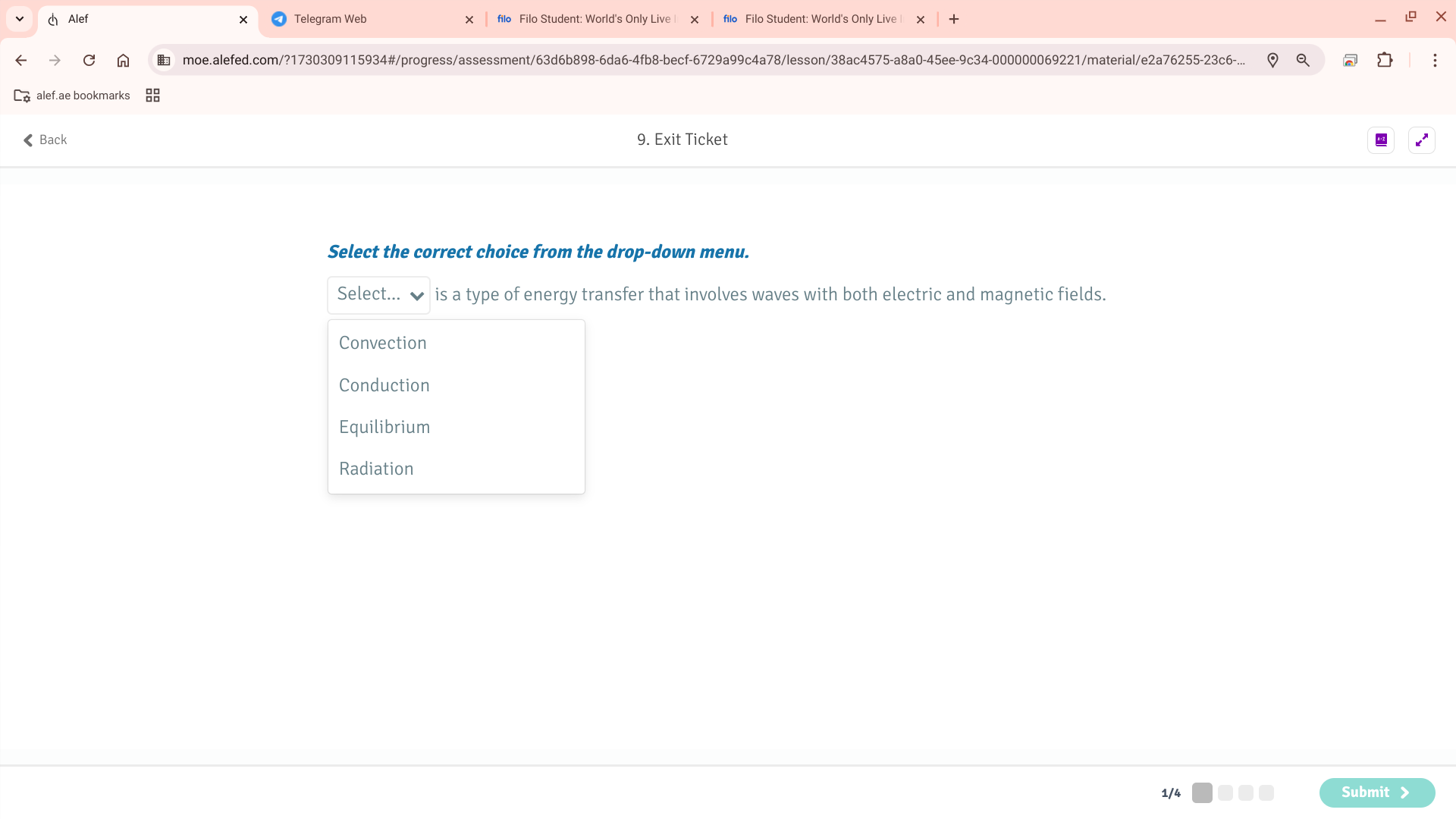This screenshot has width=1456, height=819.
Task: Click the zoom magnifier icon in address bar
Action: pyautogui.click(x=1303, y=60)
